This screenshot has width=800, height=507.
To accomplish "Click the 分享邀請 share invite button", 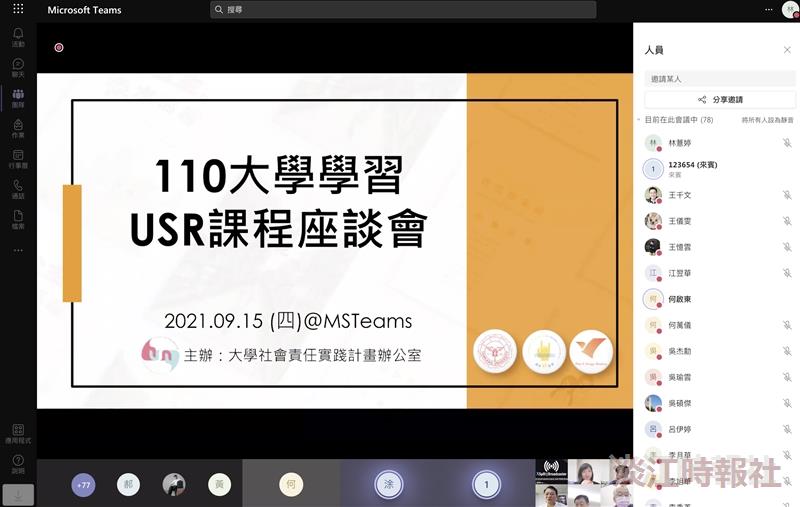I will [719, 99].
